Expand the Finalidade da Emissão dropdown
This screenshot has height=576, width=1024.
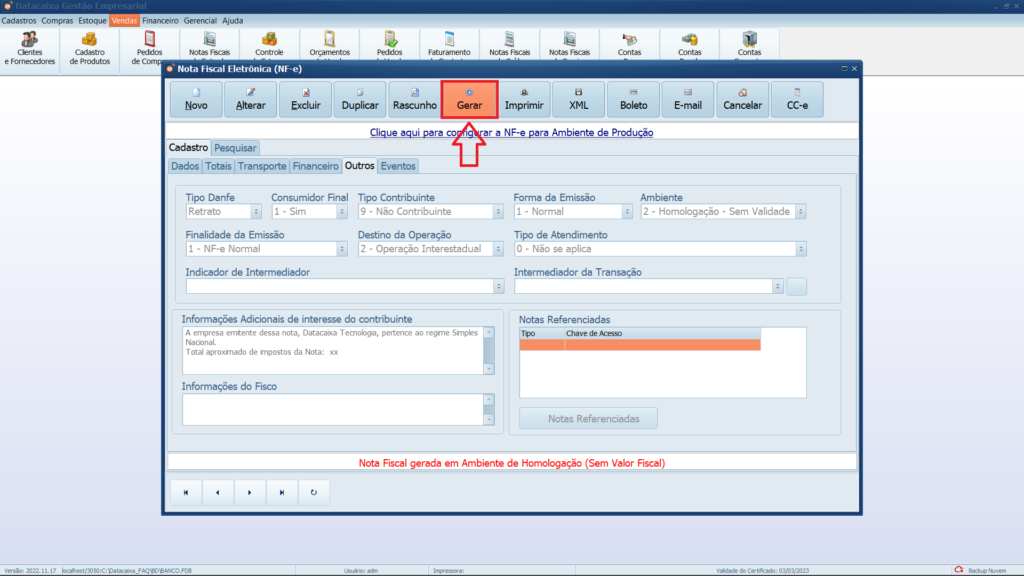pos(341,249)
